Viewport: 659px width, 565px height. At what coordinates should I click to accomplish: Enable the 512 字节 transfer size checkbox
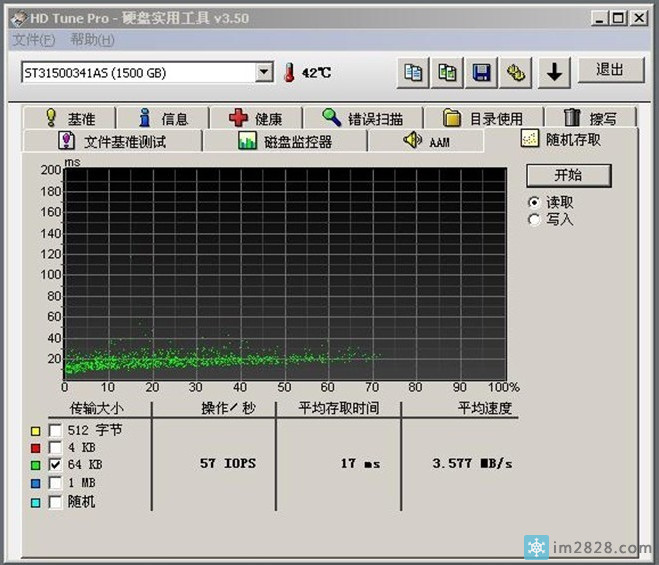[x=56, y=430]
